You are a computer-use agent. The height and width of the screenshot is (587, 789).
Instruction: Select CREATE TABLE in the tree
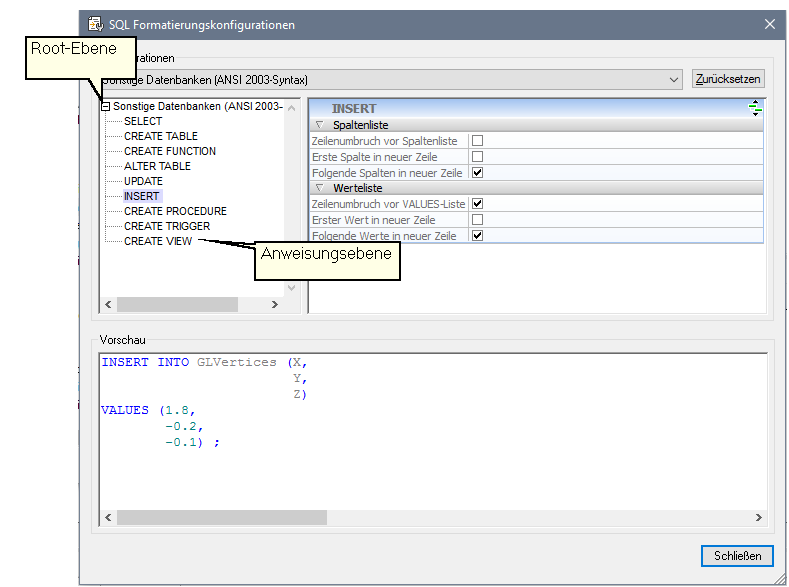click(x=161, y=136)
